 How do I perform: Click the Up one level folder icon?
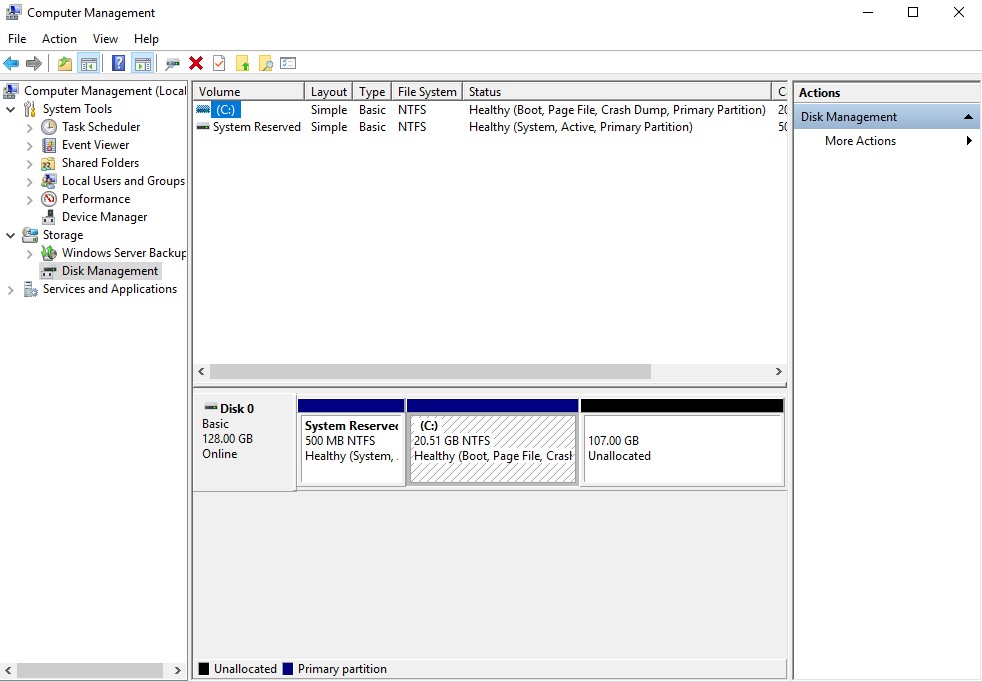point(65,64)
